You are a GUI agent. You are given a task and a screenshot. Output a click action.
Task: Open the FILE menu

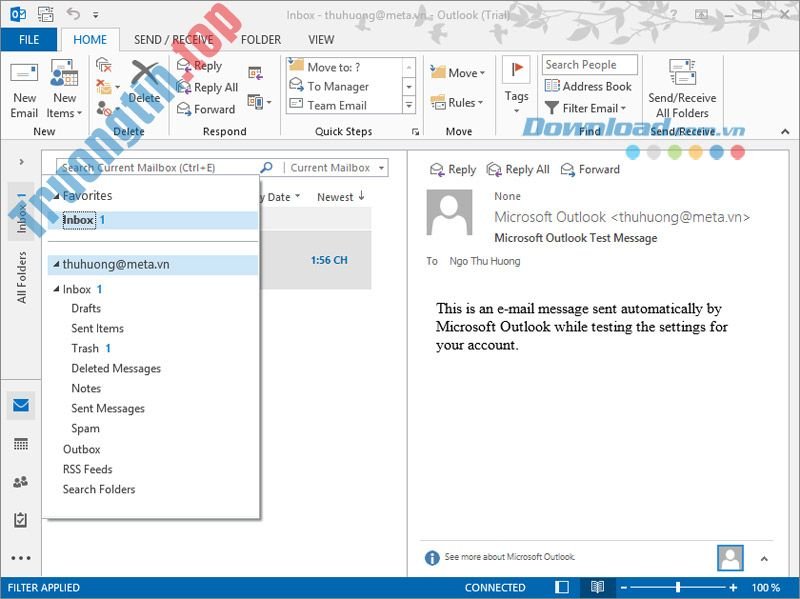tap(29, 39)
